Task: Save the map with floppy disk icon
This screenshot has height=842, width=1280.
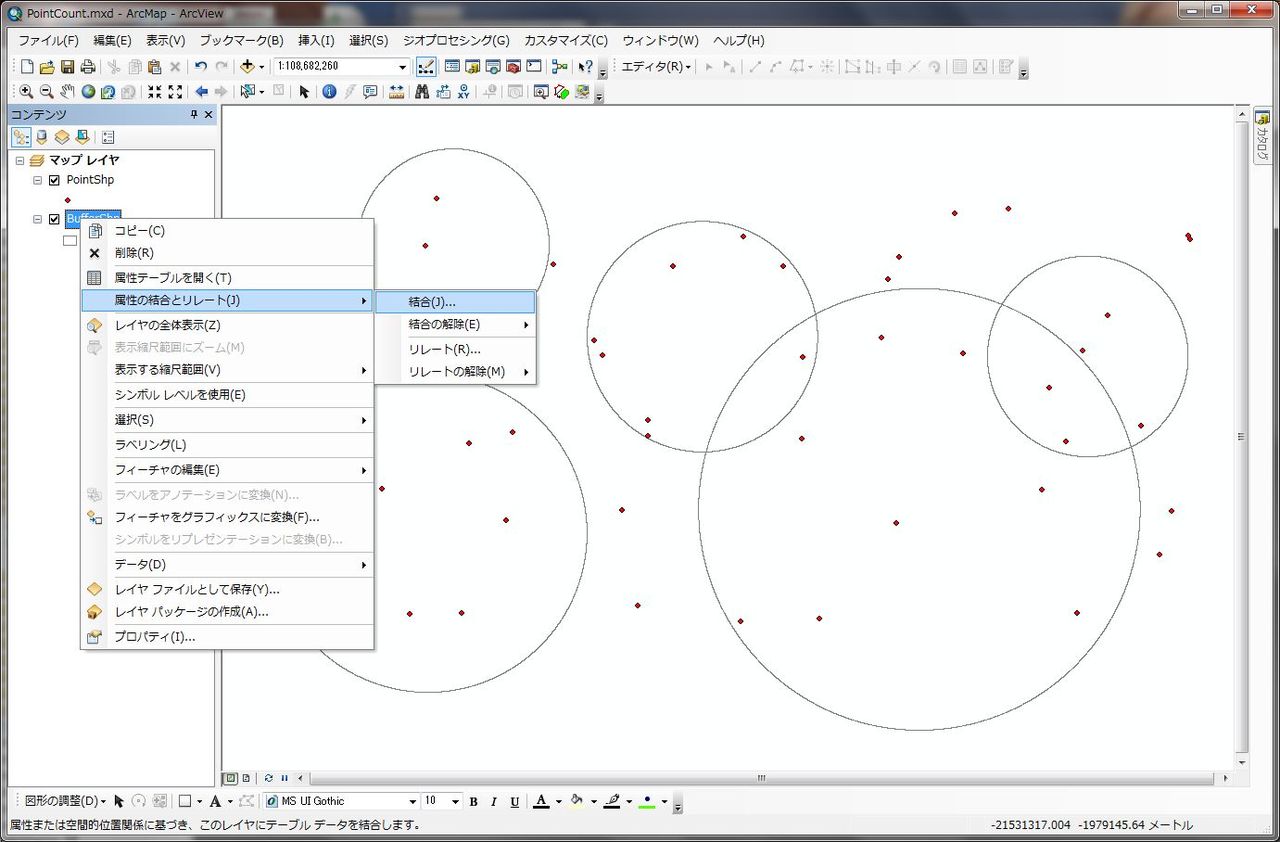Action: pyautogui.click(x=68, y=67)
